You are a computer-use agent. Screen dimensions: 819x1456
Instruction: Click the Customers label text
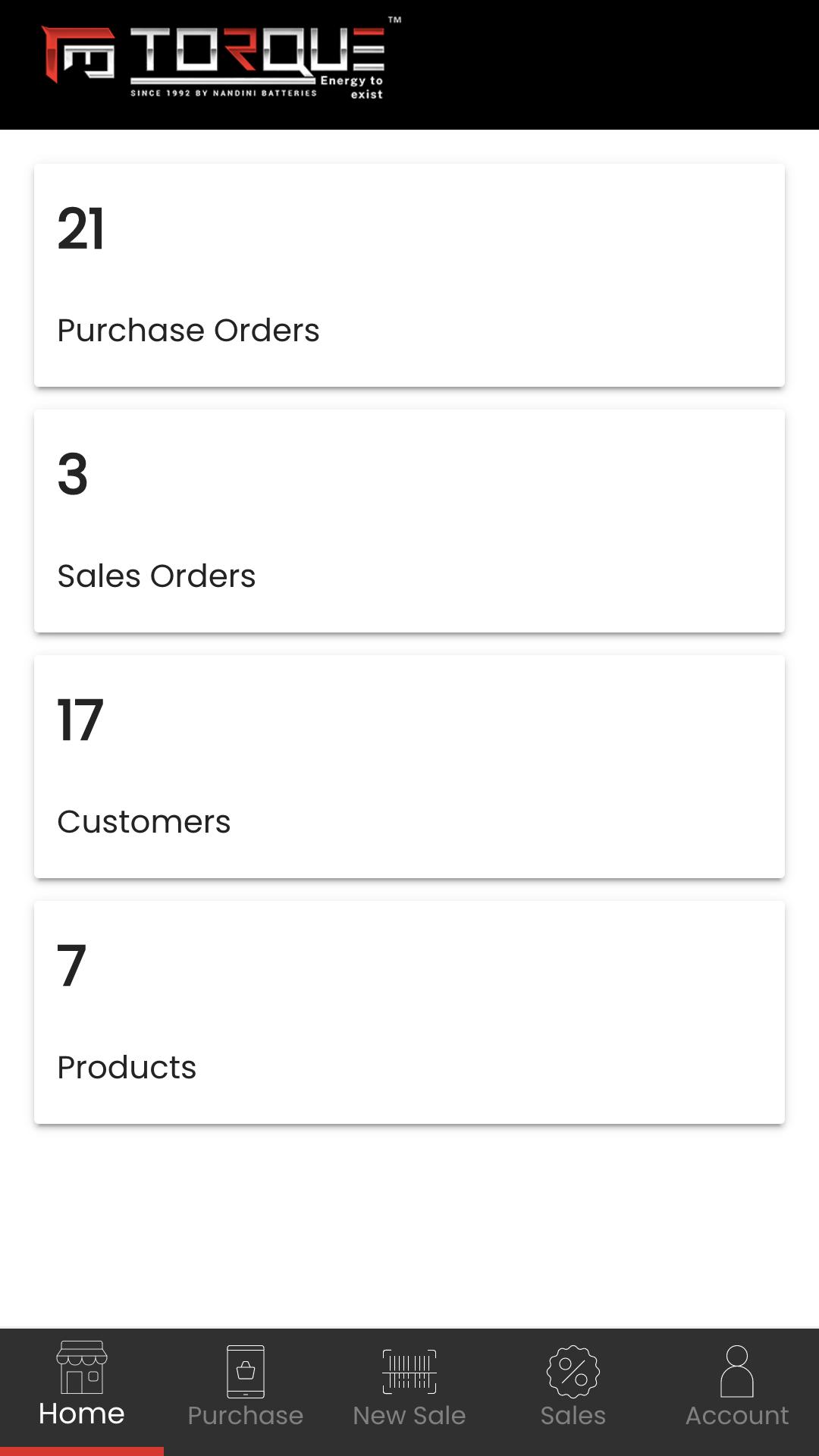click(x=144, y=822)
